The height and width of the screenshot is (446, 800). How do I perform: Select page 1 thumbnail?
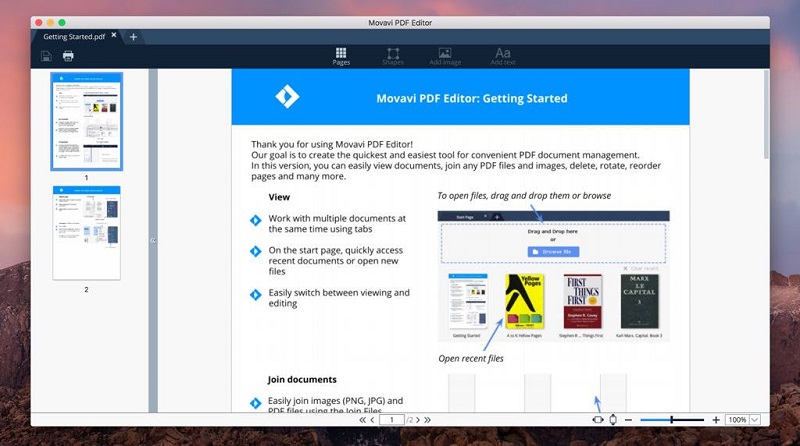(x=86, y=120)
